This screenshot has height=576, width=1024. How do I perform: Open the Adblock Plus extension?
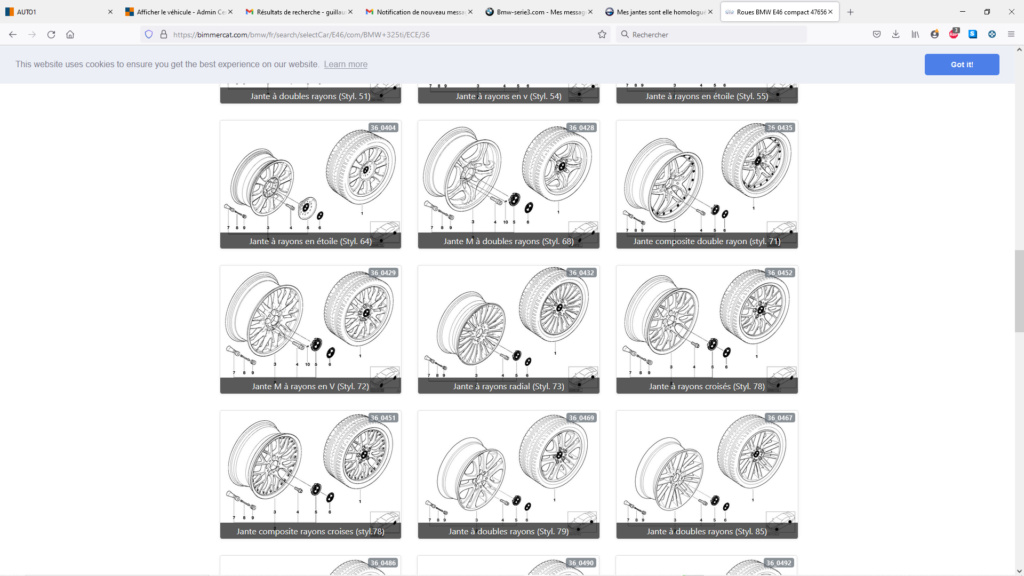point(953,34)
